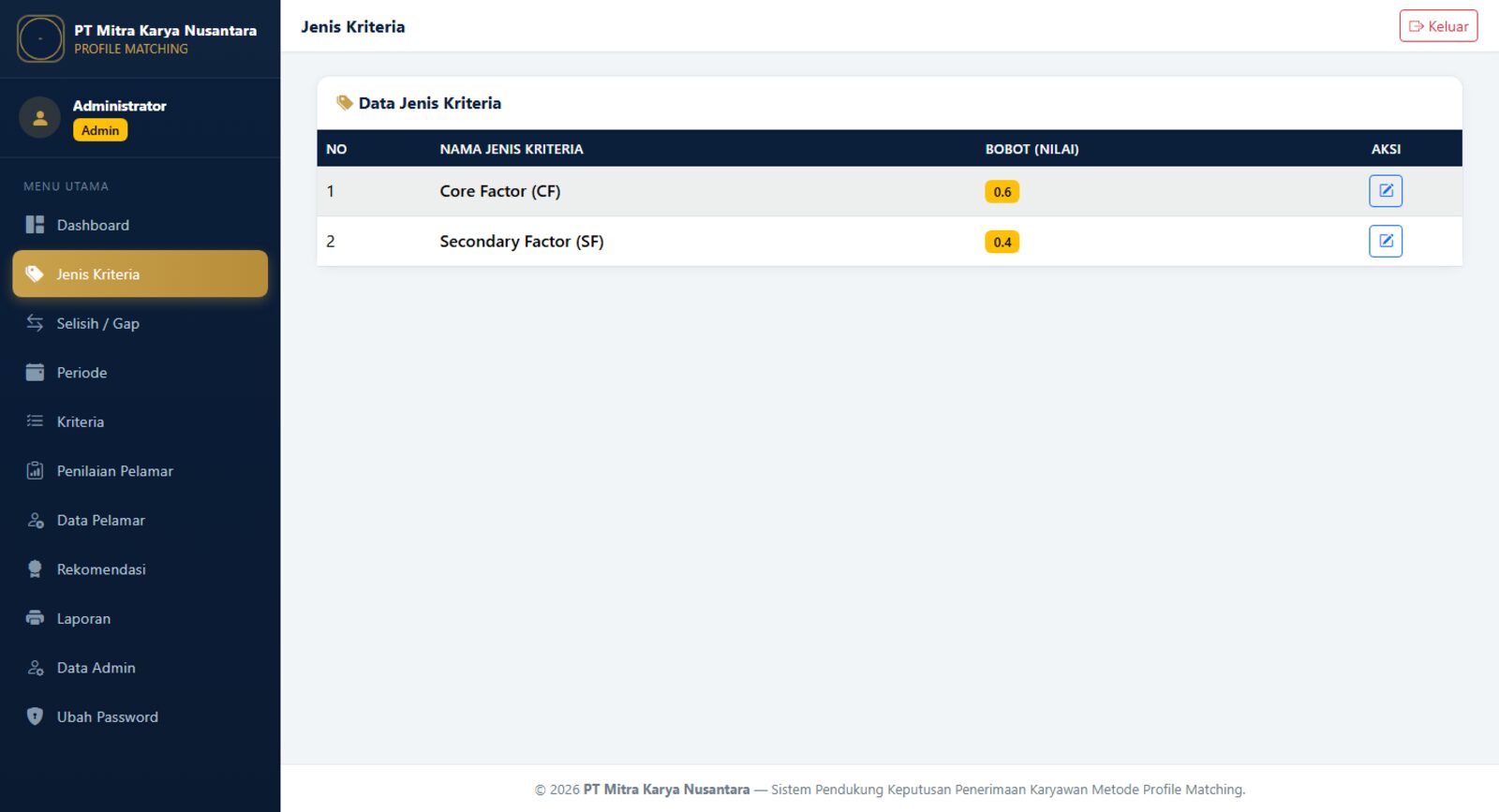Image resolution: width=1499 pixels, height=812 pixels.
Task: Click the 0.4 weight badge
Action: [1002, 242]
